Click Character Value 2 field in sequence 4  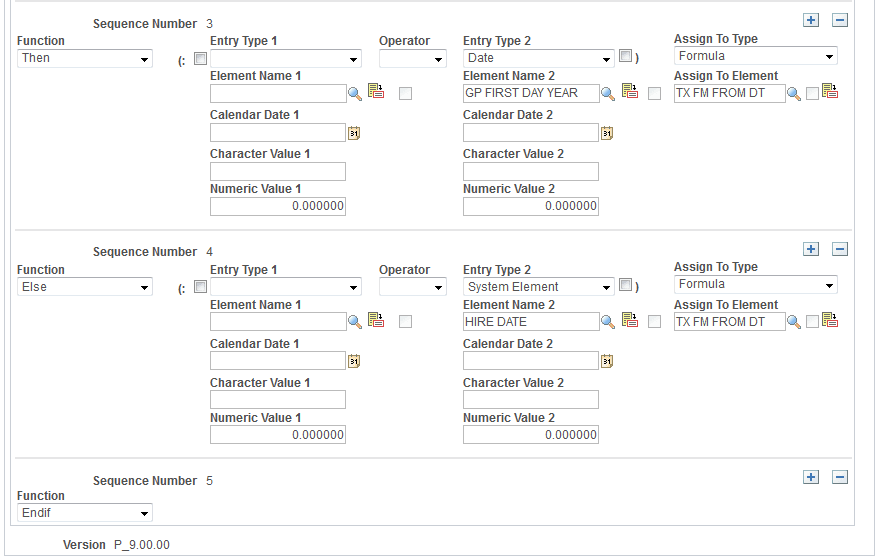coord(530,400)
